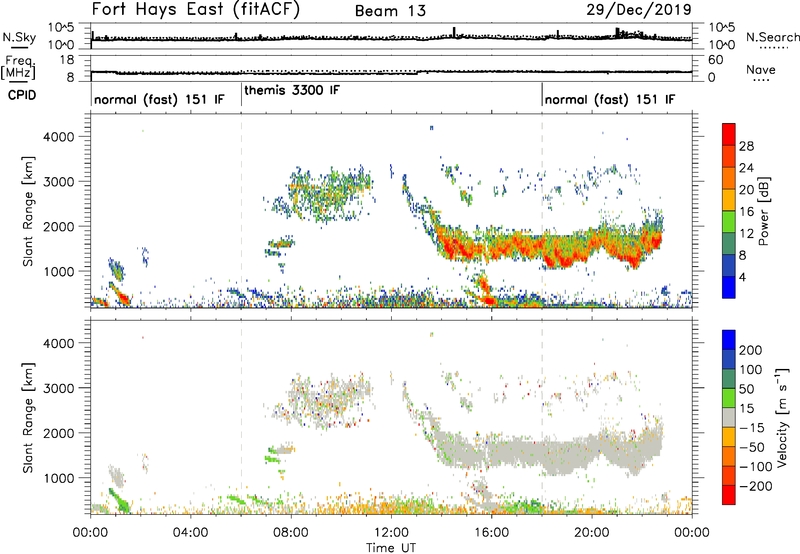Click the 'CPID' row label

pos(22,95)
